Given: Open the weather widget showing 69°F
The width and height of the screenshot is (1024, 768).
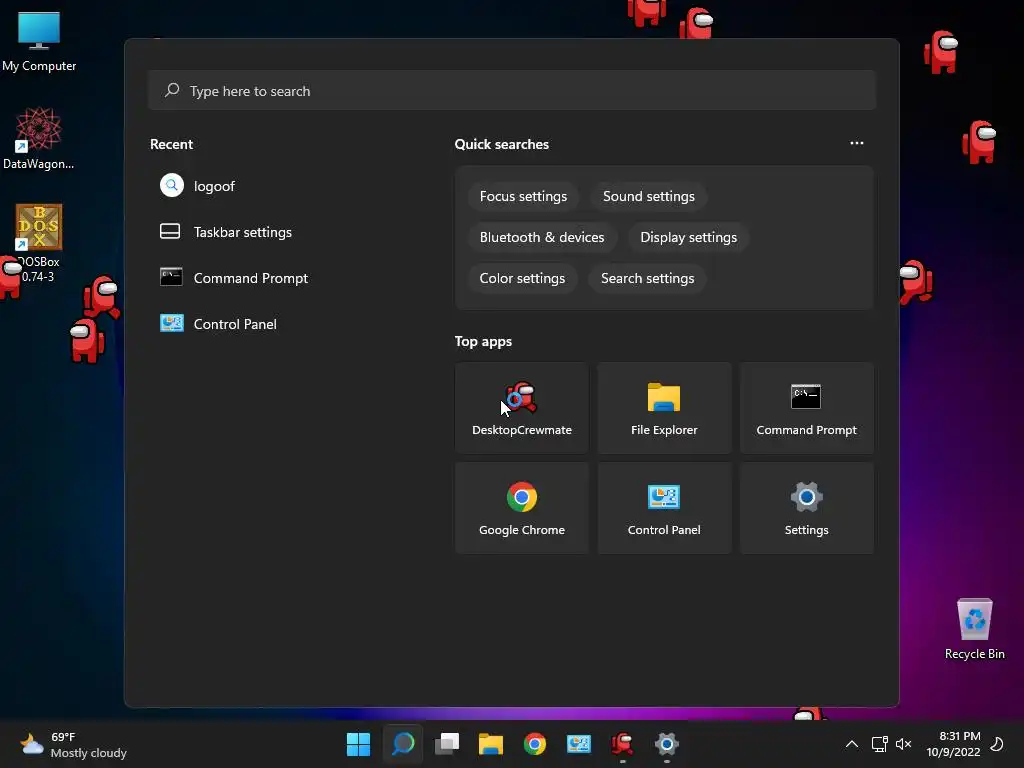Looking at the screenshot, I should coord(73,744).
